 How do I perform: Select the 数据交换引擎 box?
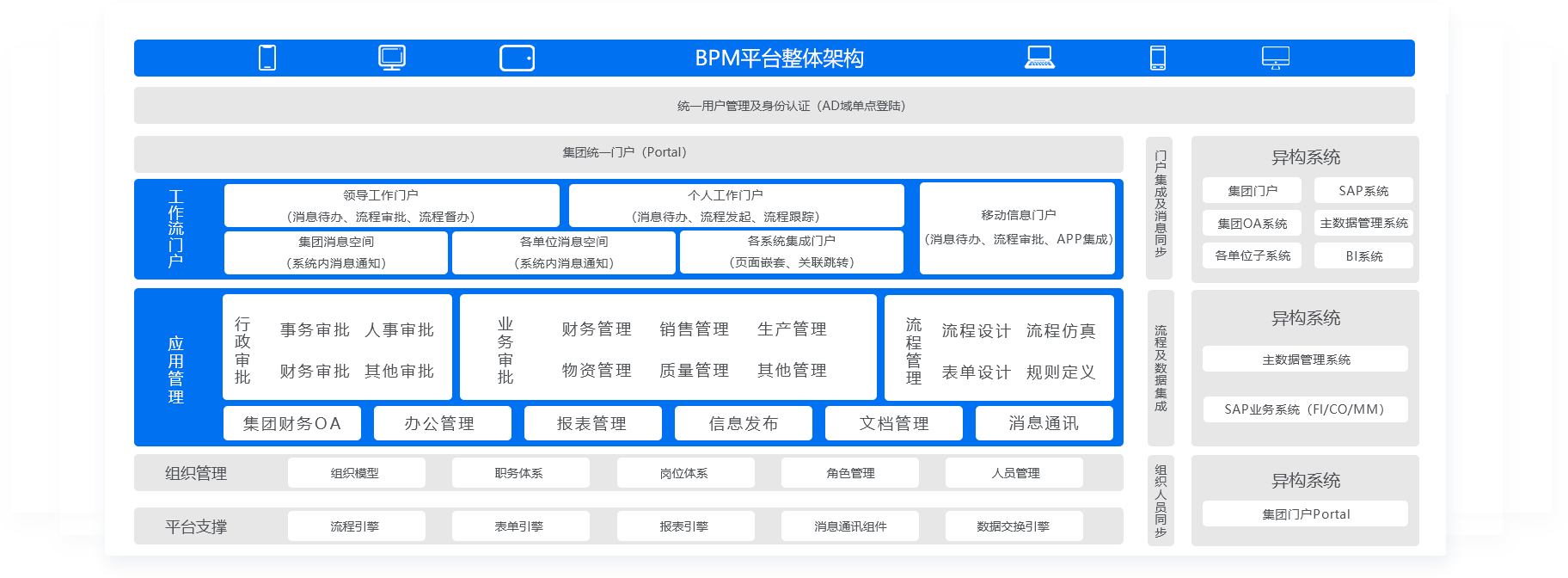pyautogui.click(x=1014, y=526)
